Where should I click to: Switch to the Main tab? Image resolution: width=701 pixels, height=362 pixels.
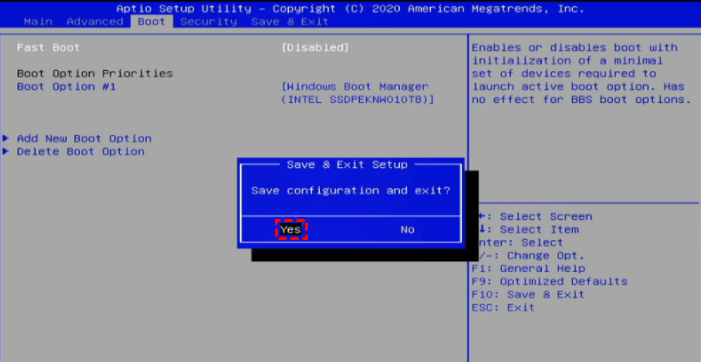(38, 21)
